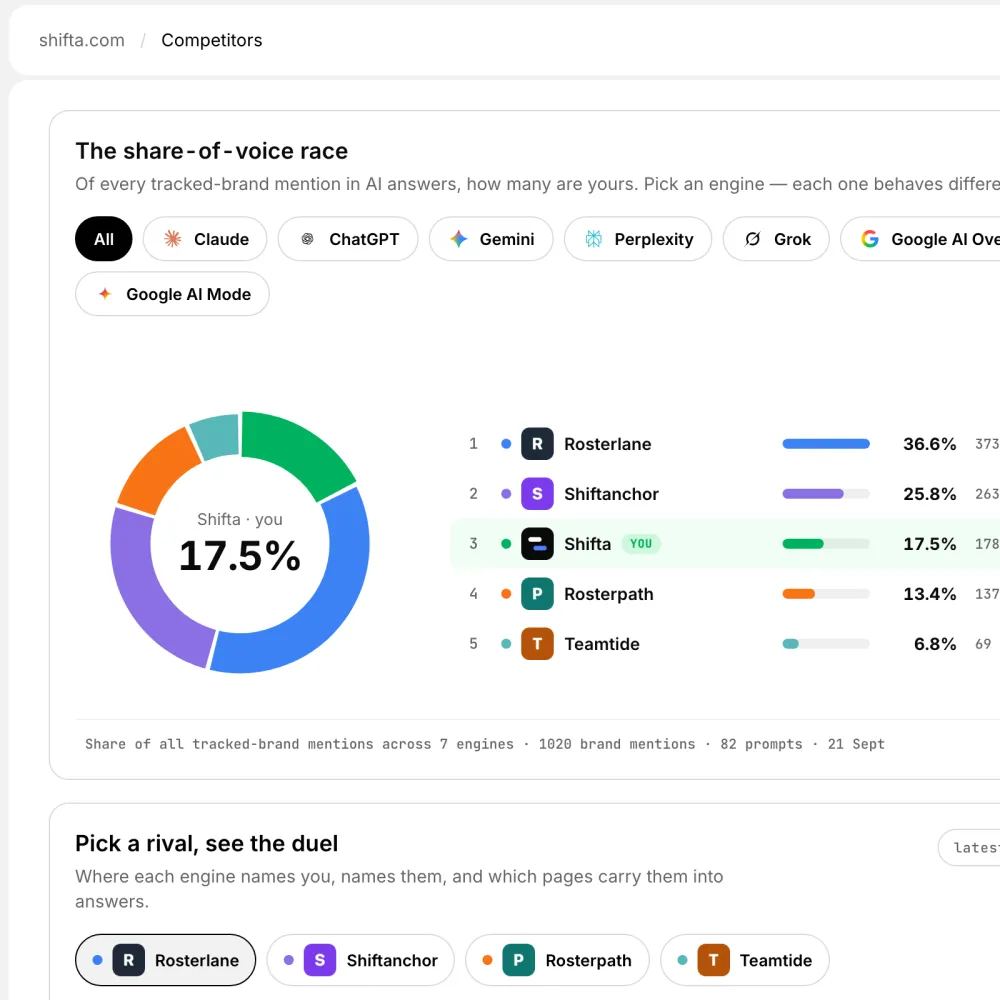Click "The share-of-voice race" heading
The image size is (1000, 1000).
pos(212,151)
